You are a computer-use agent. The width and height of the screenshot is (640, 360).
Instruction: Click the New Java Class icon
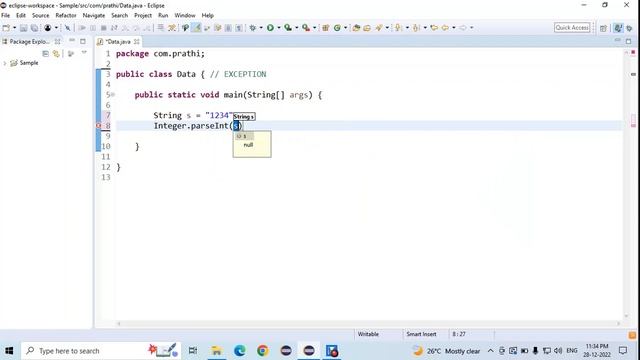point(337,28)
